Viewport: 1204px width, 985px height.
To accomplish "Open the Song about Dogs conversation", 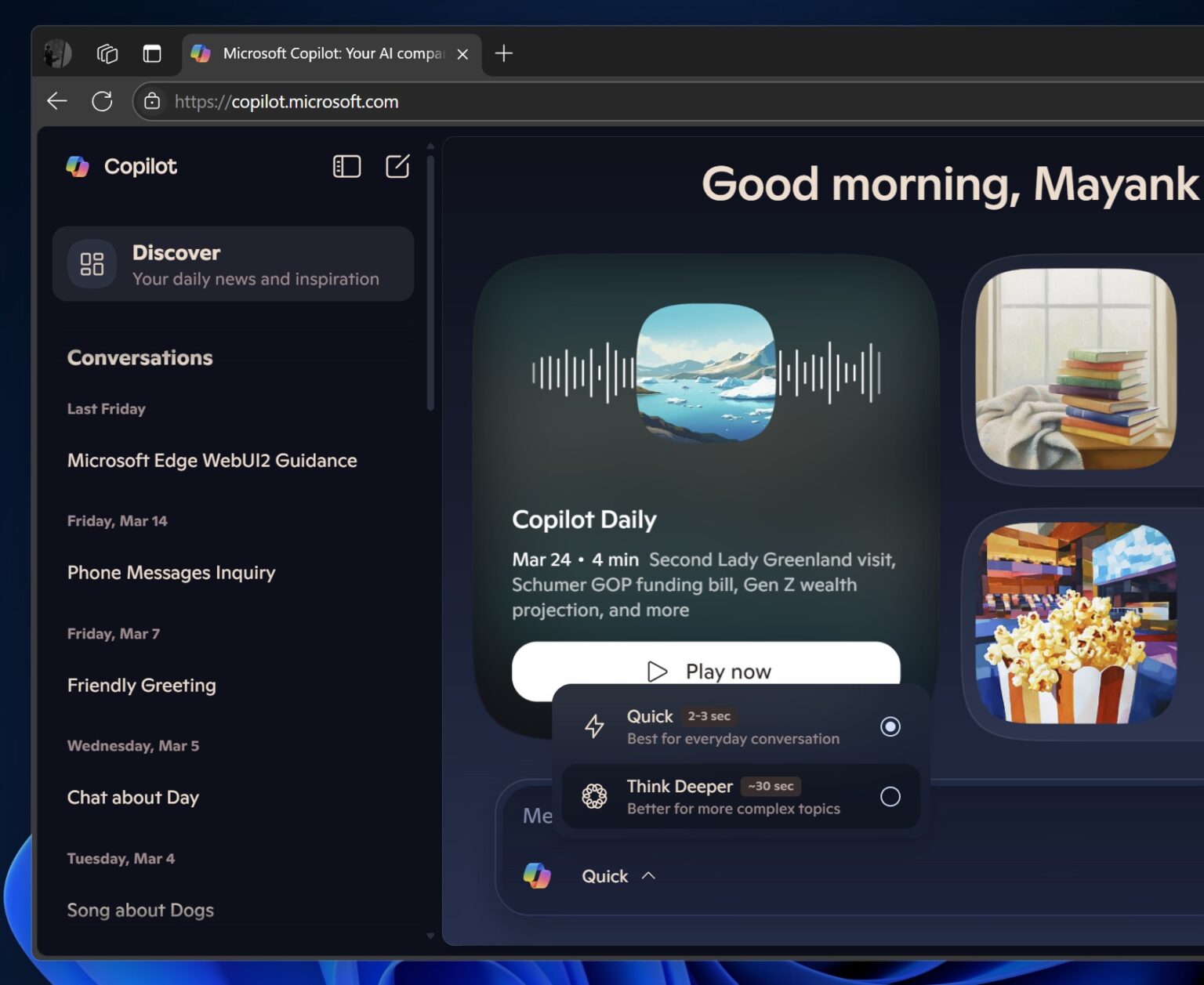I will pyautogui.click(x=140, y=910).
